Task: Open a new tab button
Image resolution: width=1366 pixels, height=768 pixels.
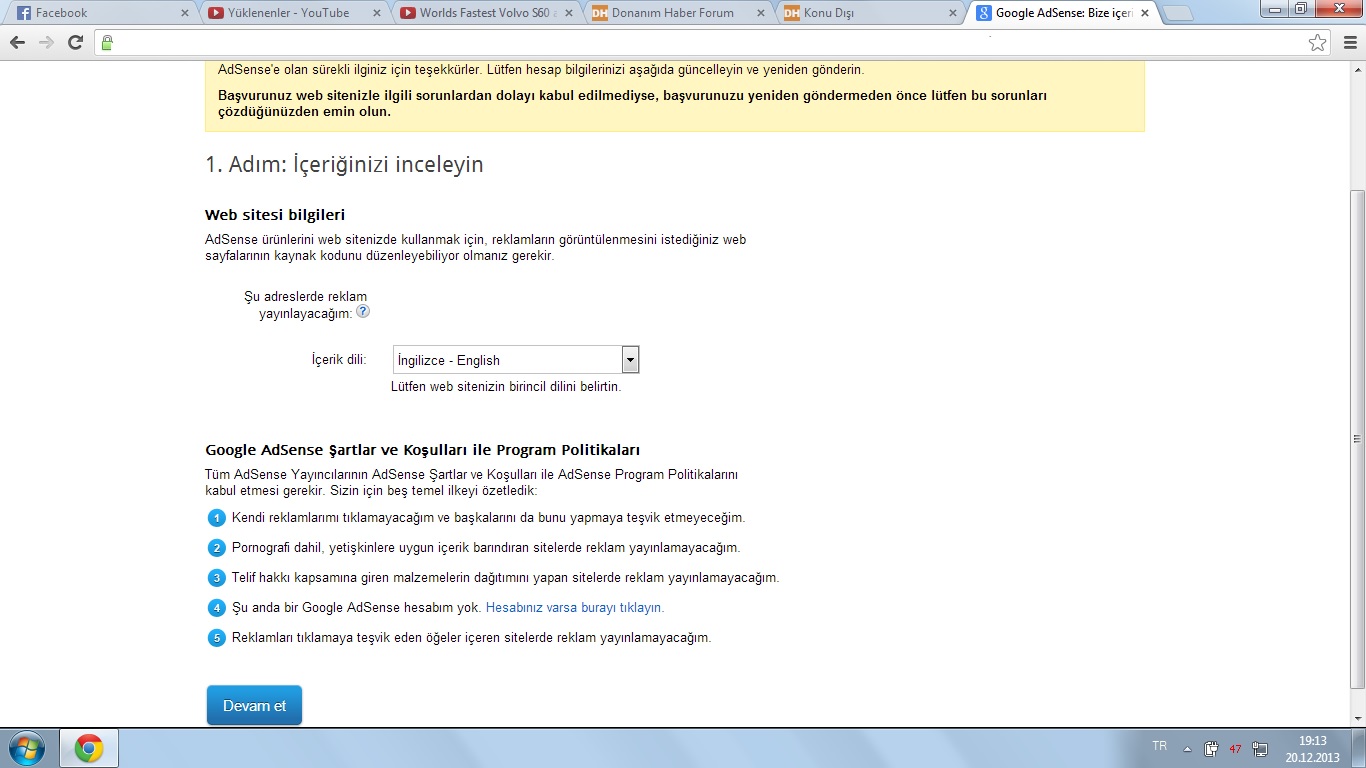Action: pyautogui.click(x=1179, y=14)
